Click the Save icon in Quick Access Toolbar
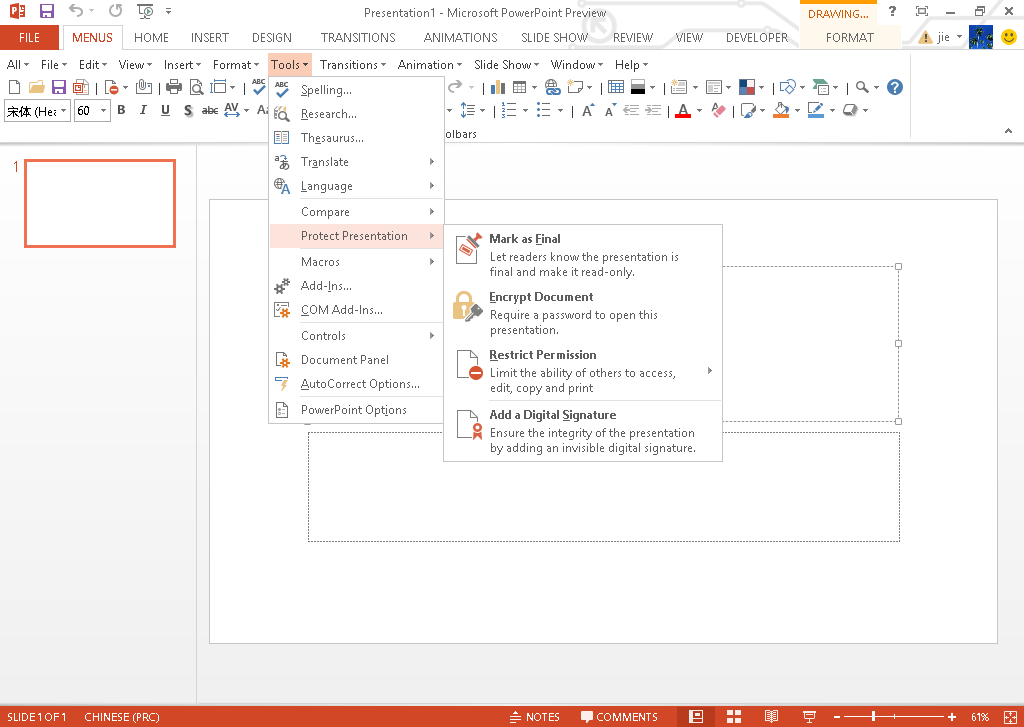The width and height of the screenshot is (1024, 727). 46,11
